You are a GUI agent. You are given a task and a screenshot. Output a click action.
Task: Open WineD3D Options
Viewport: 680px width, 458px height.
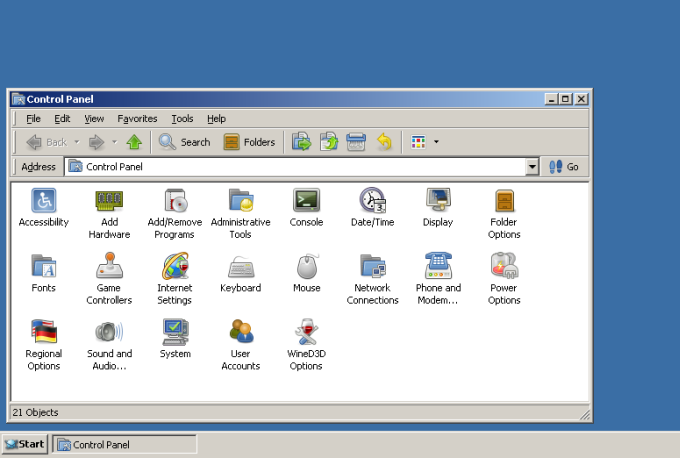pos(306,345)
